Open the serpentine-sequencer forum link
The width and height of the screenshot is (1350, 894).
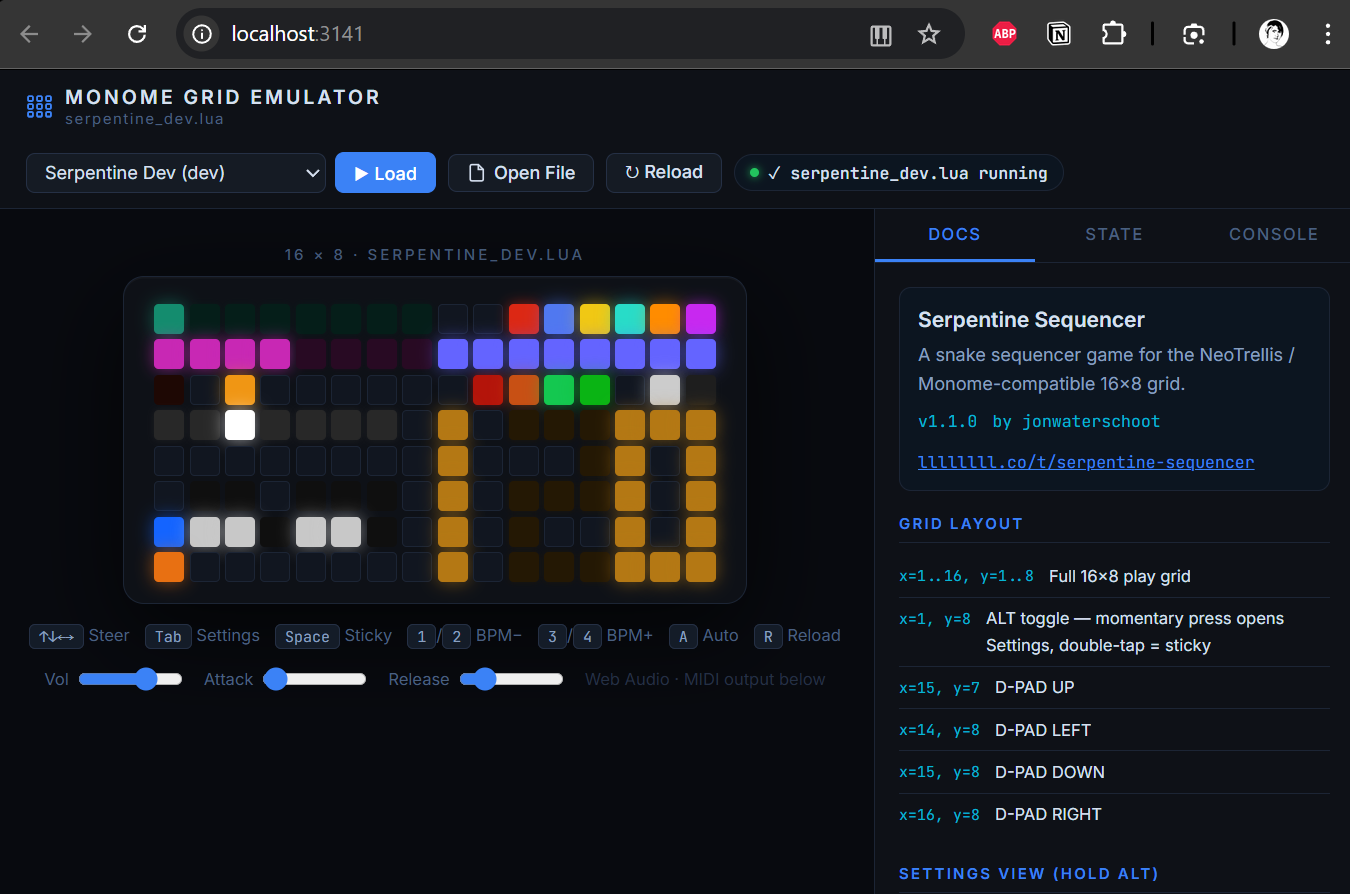point(1086,462)
